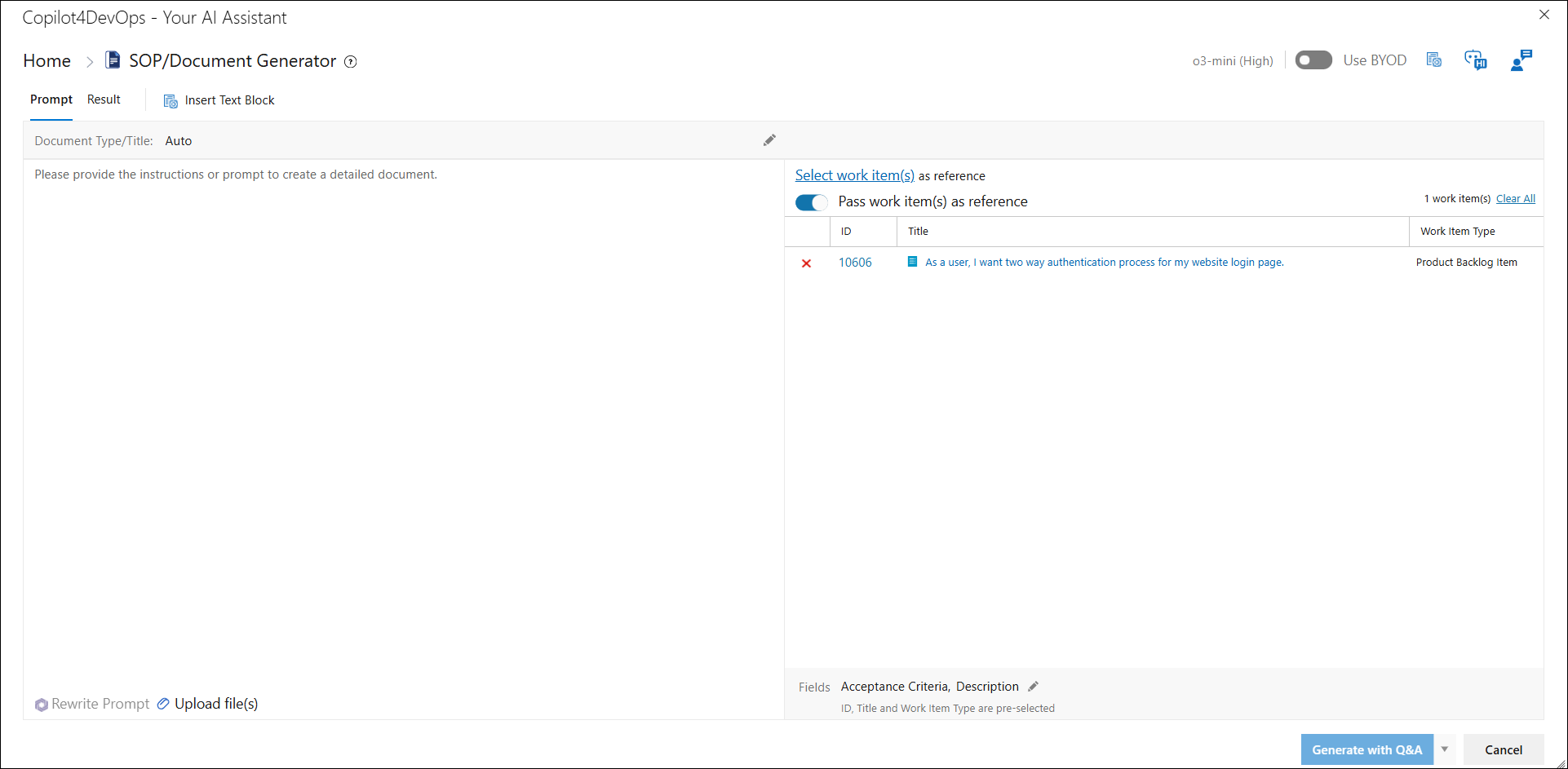Click the help icon beside SOP/Document Generator

click(x=351, y=62)
